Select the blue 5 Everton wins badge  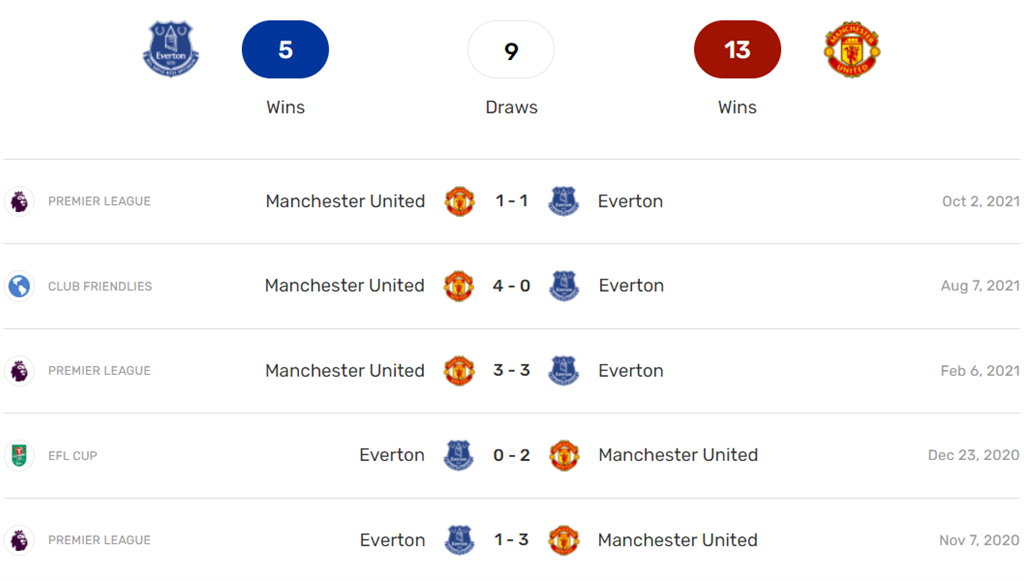[285, 50]
